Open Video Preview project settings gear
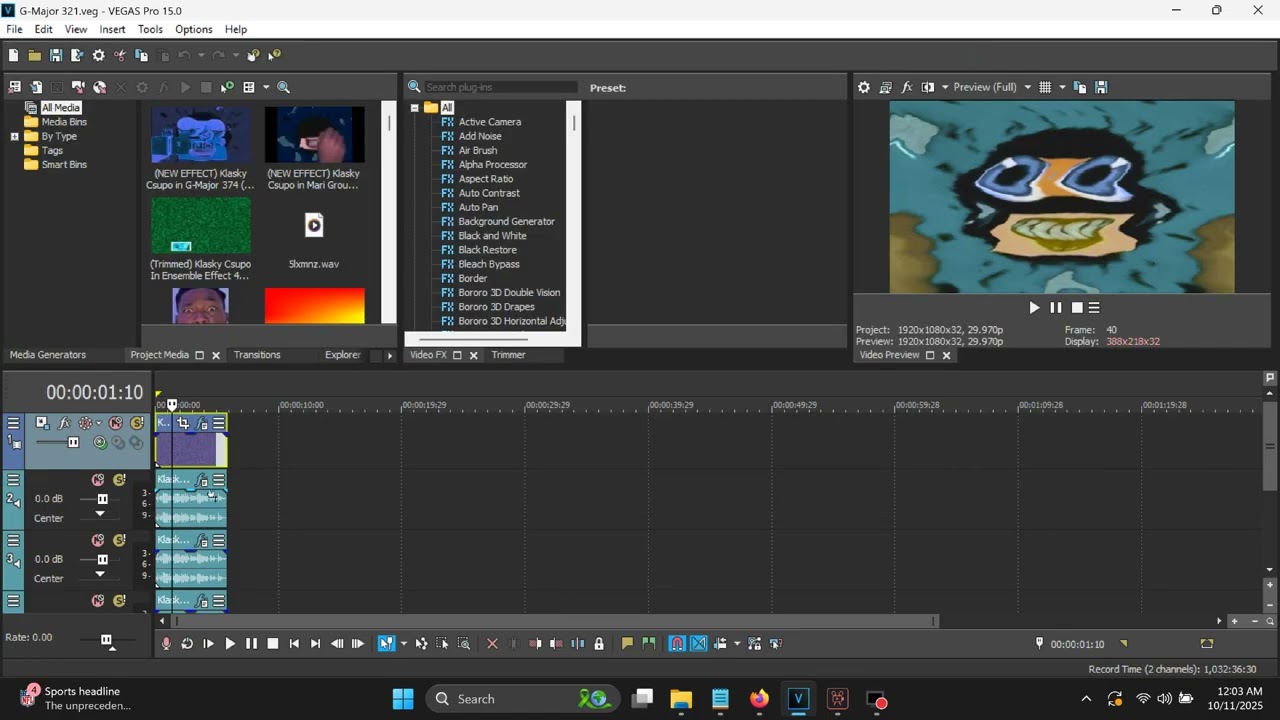The image size is (1280, 720). [864, 87]
